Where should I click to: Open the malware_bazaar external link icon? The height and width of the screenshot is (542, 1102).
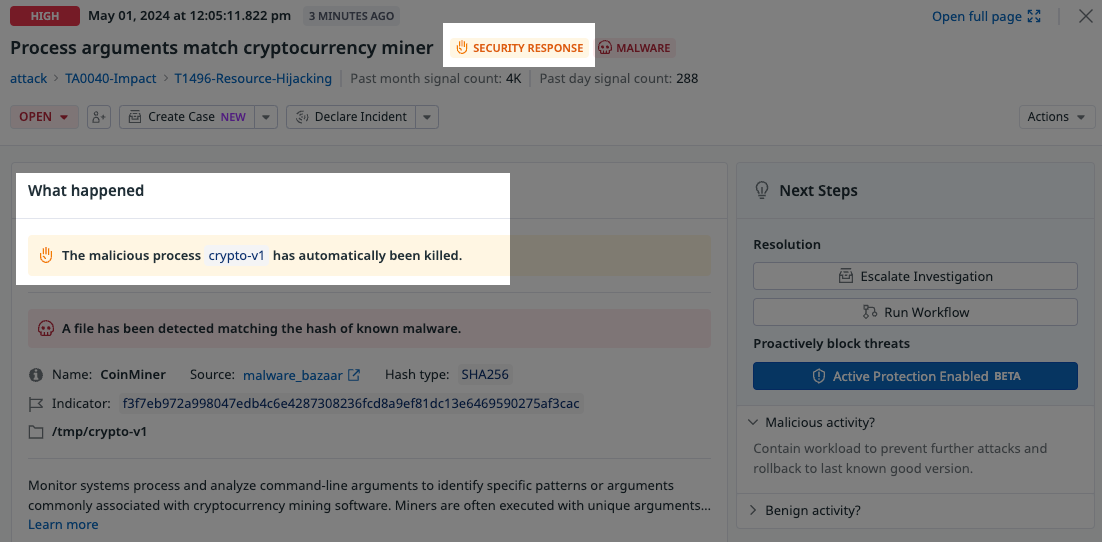coord(354,375)
